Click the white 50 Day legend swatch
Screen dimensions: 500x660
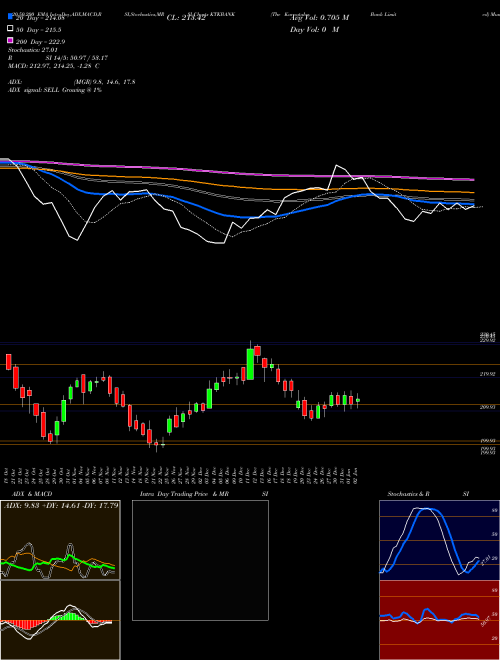click(x=10, y=29)
